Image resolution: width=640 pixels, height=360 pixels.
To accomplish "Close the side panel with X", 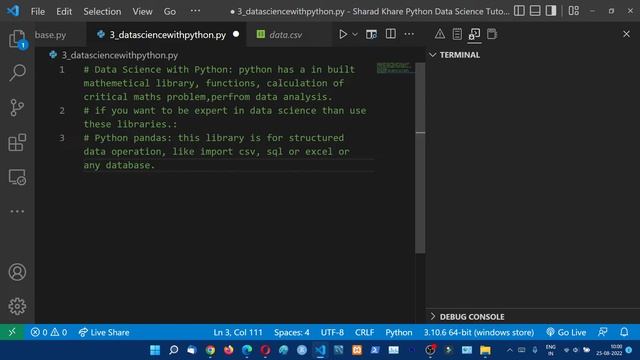I will coord(626,34).
